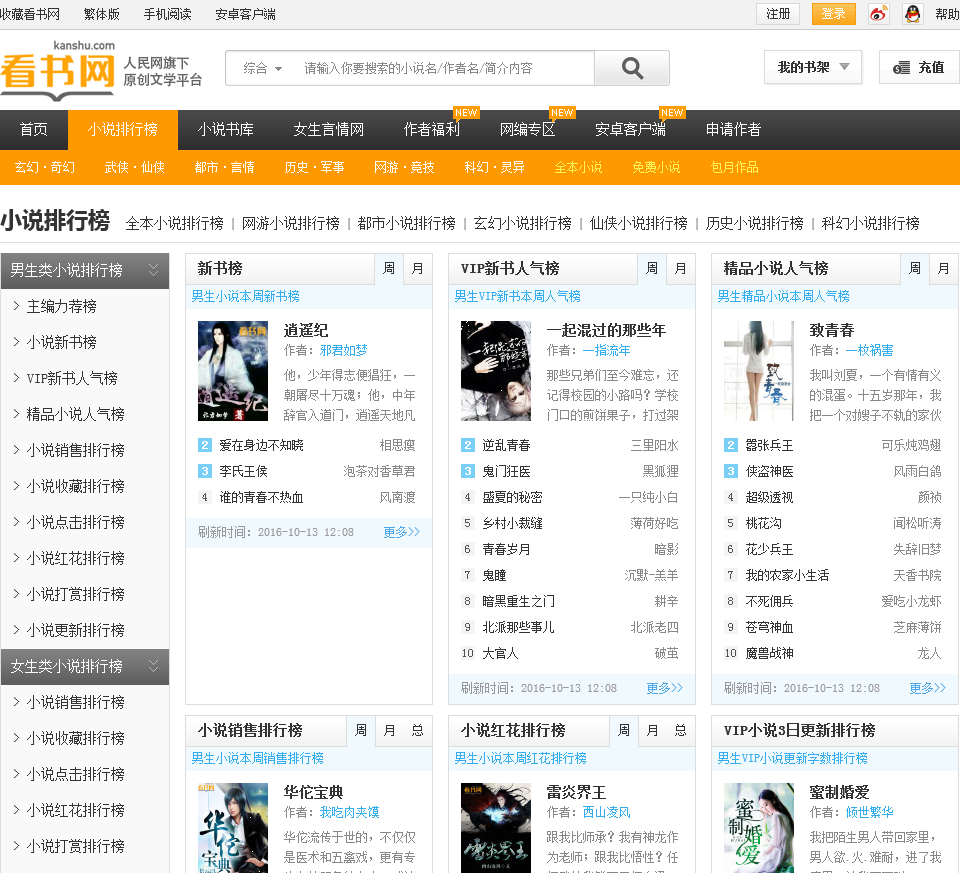Open 华佗宝典 book cover thumbnail

tap(233, 828)
